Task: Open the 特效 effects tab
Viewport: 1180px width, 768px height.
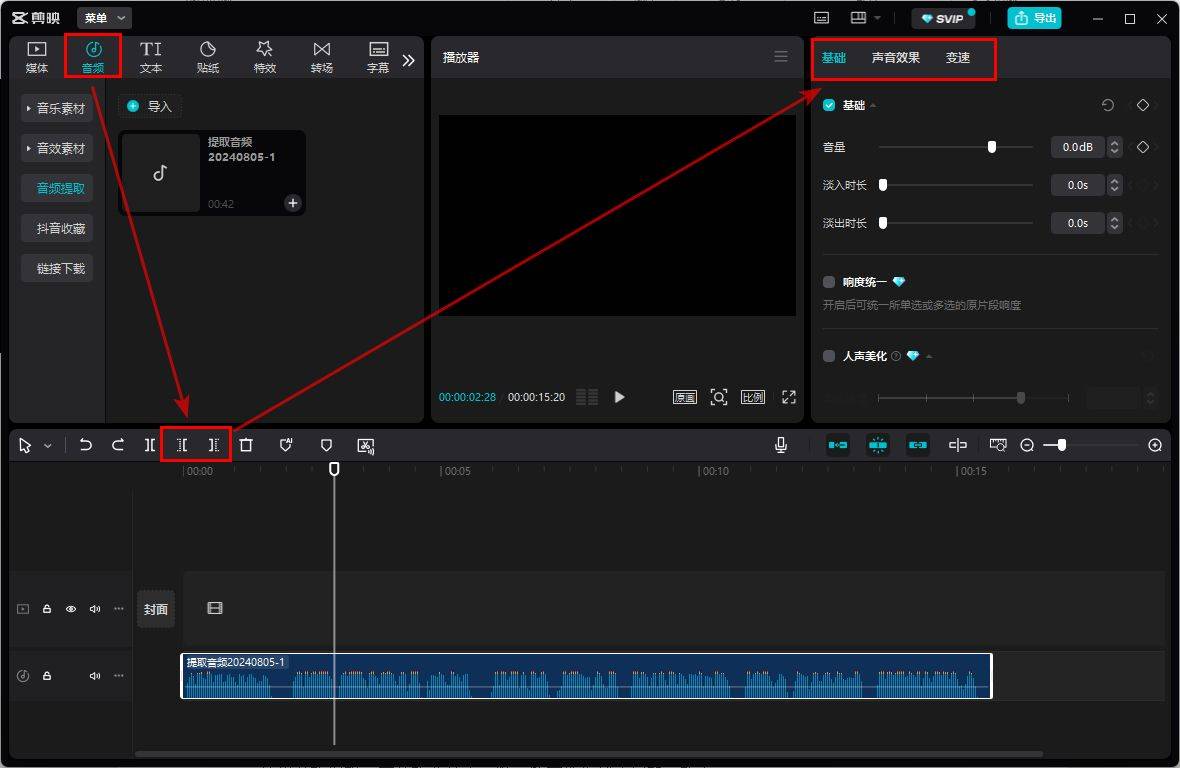Action: pos(265,57)
